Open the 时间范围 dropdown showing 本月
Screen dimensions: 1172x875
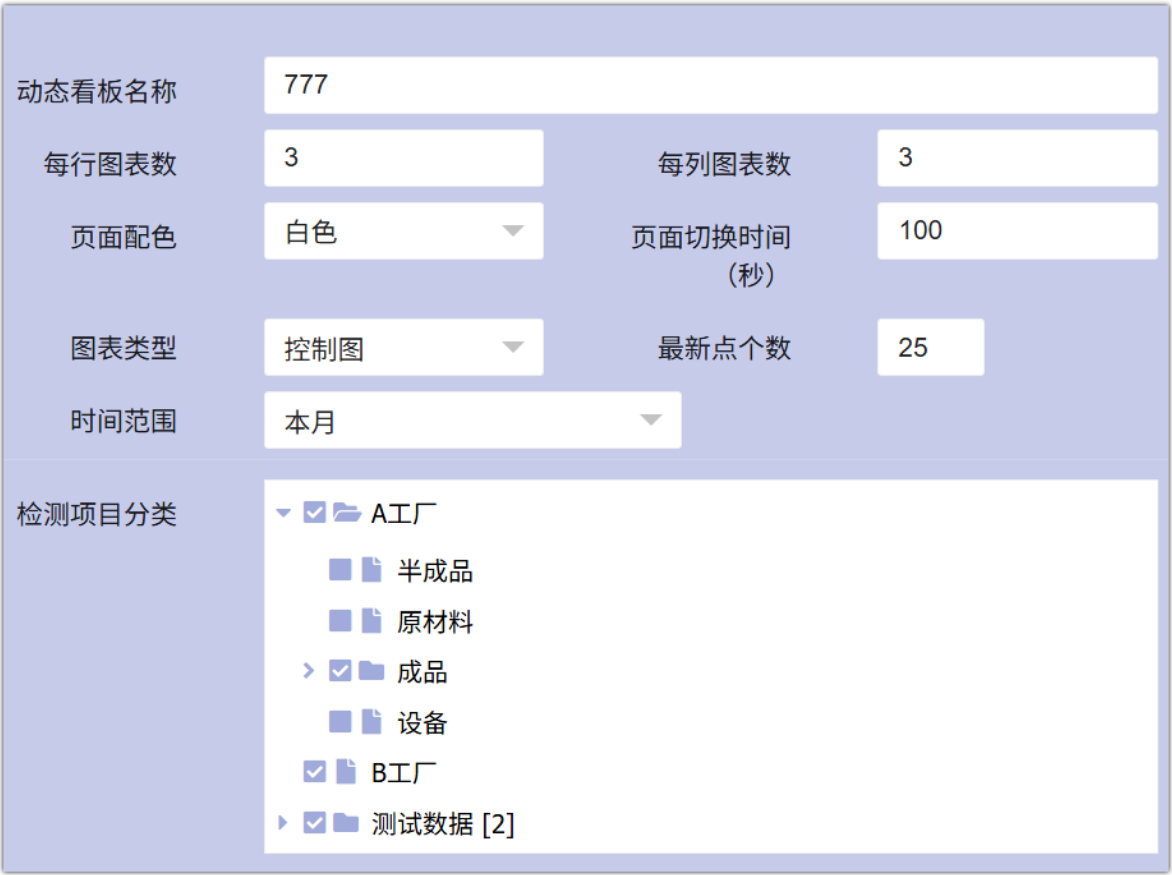coord(472,421)
